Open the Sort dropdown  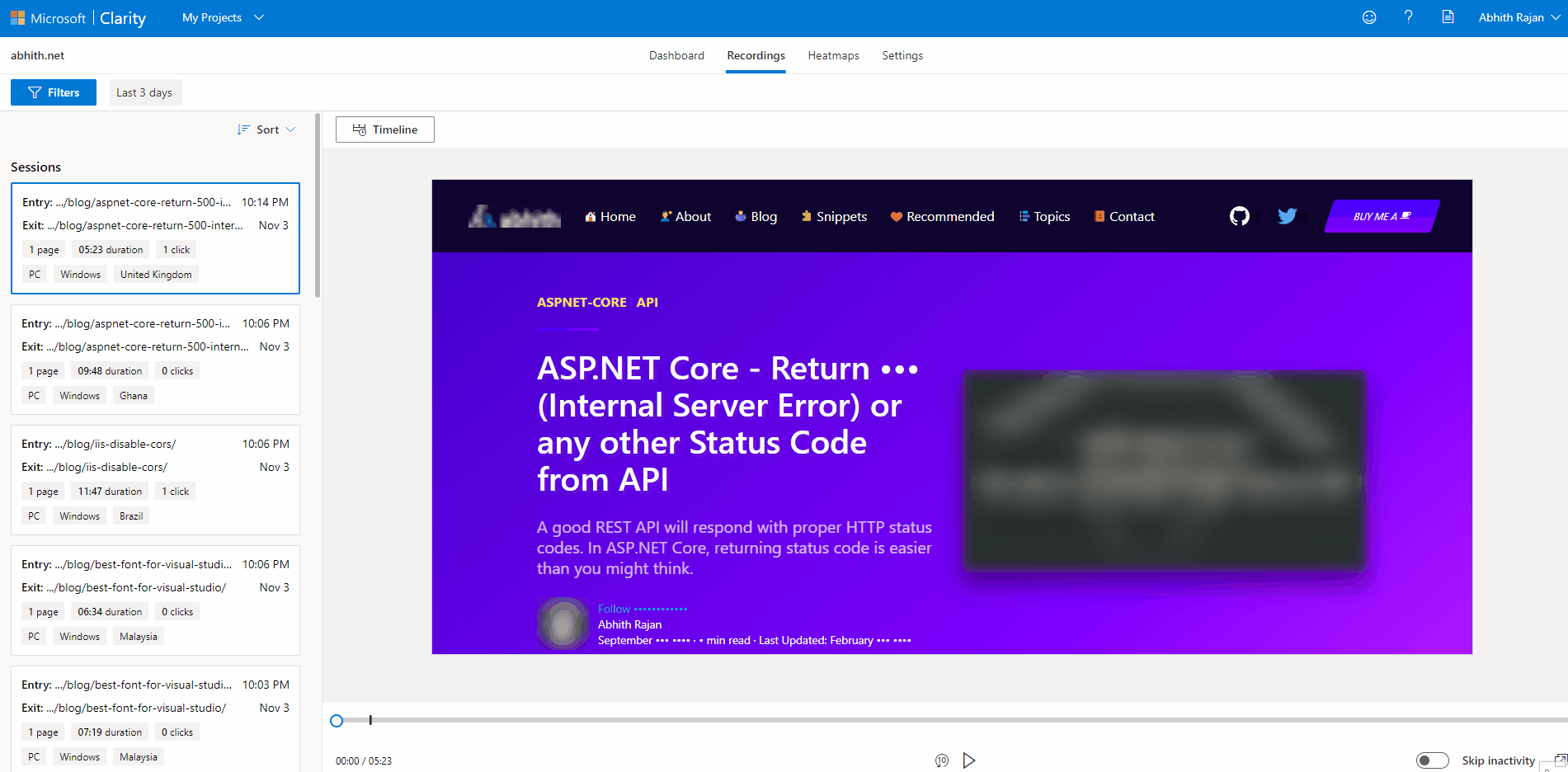pyautogui.click(x=266, y=129)
